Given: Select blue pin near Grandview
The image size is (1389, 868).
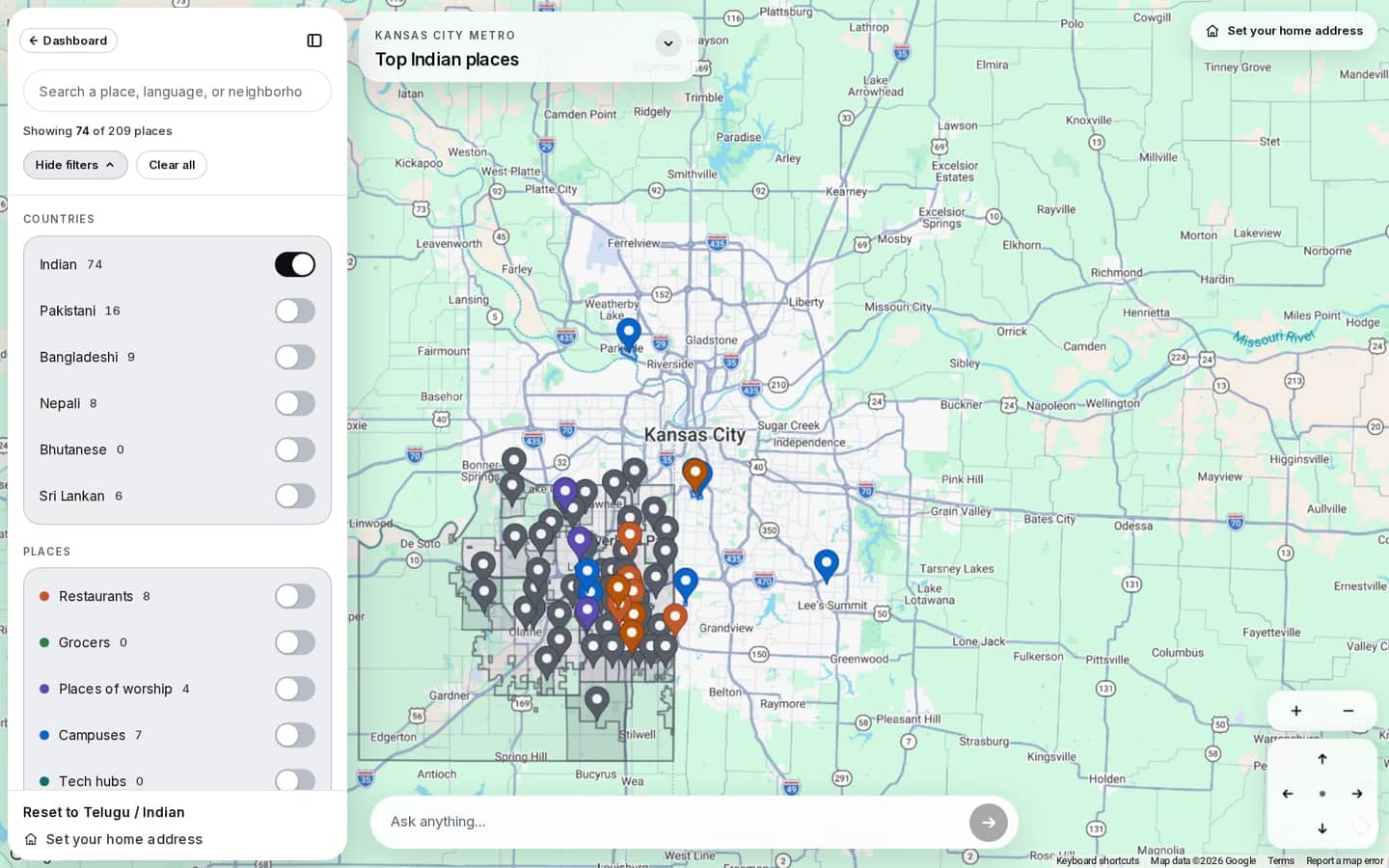Looking at the screenshot, I should [686, 583].
